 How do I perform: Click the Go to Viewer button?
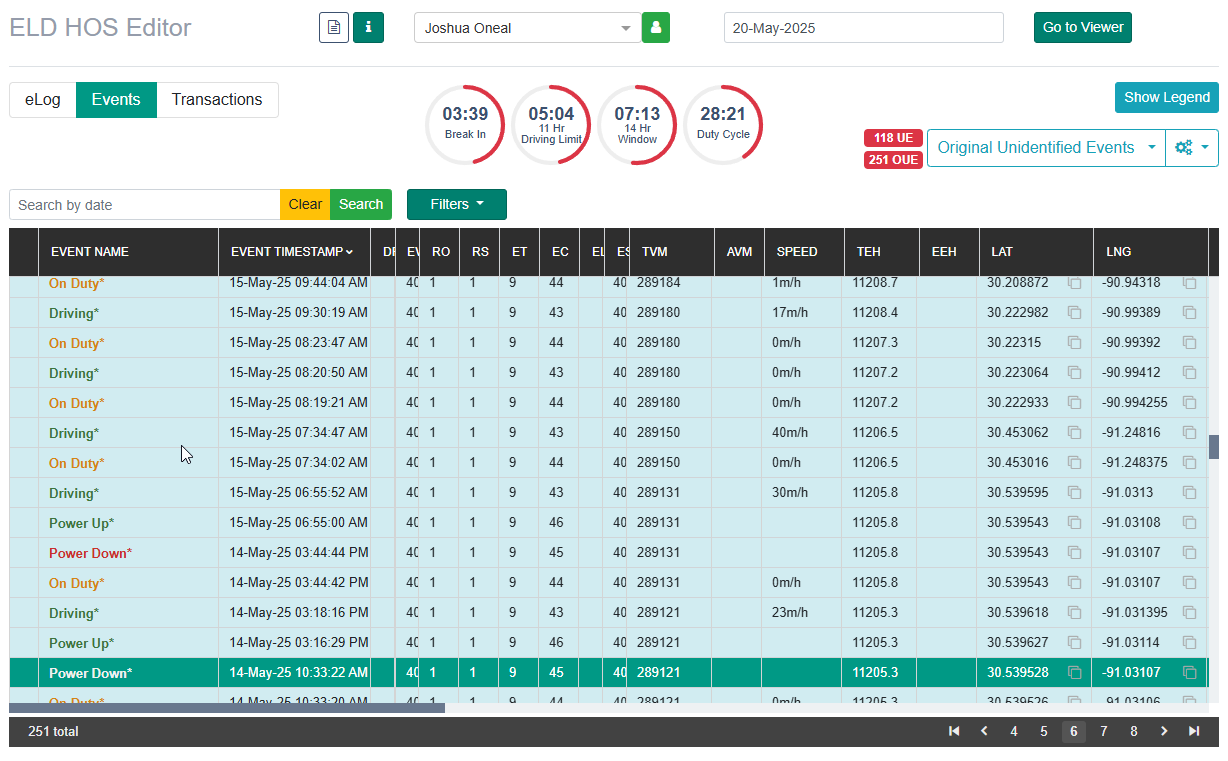click(1083, 28)
